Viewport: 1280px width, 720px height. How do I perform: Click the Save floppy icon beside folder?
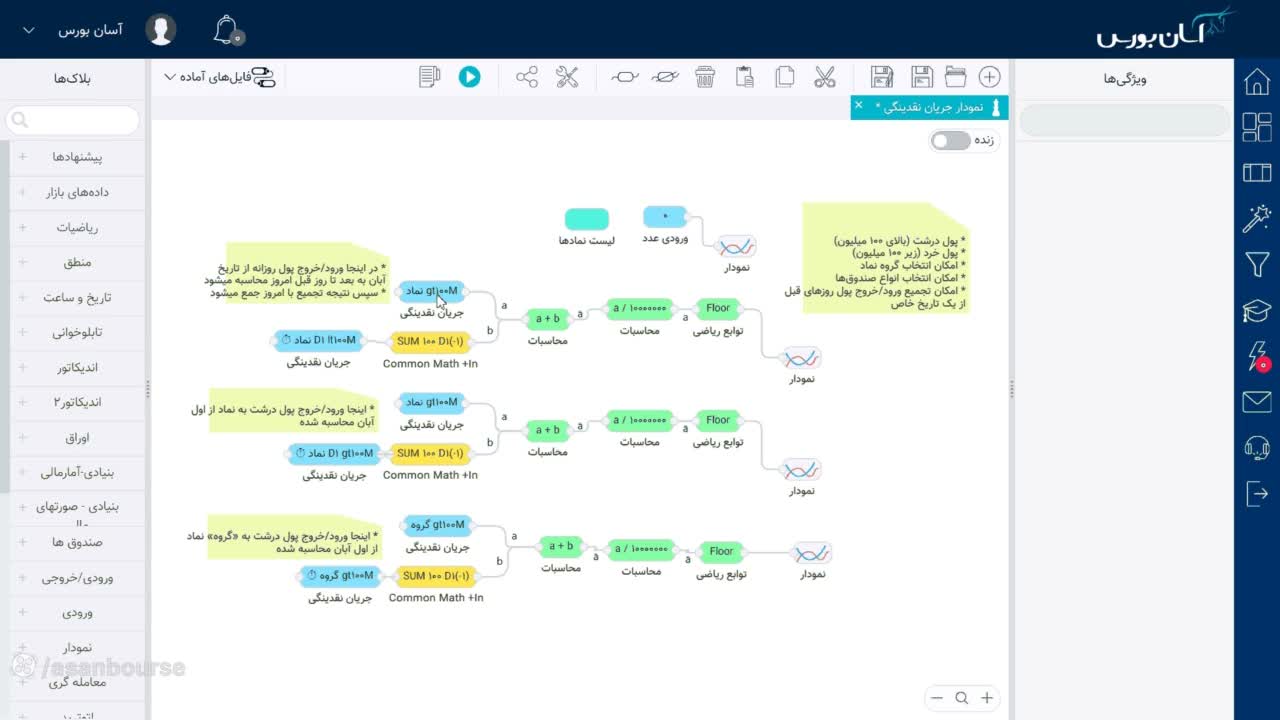point(921,77)
